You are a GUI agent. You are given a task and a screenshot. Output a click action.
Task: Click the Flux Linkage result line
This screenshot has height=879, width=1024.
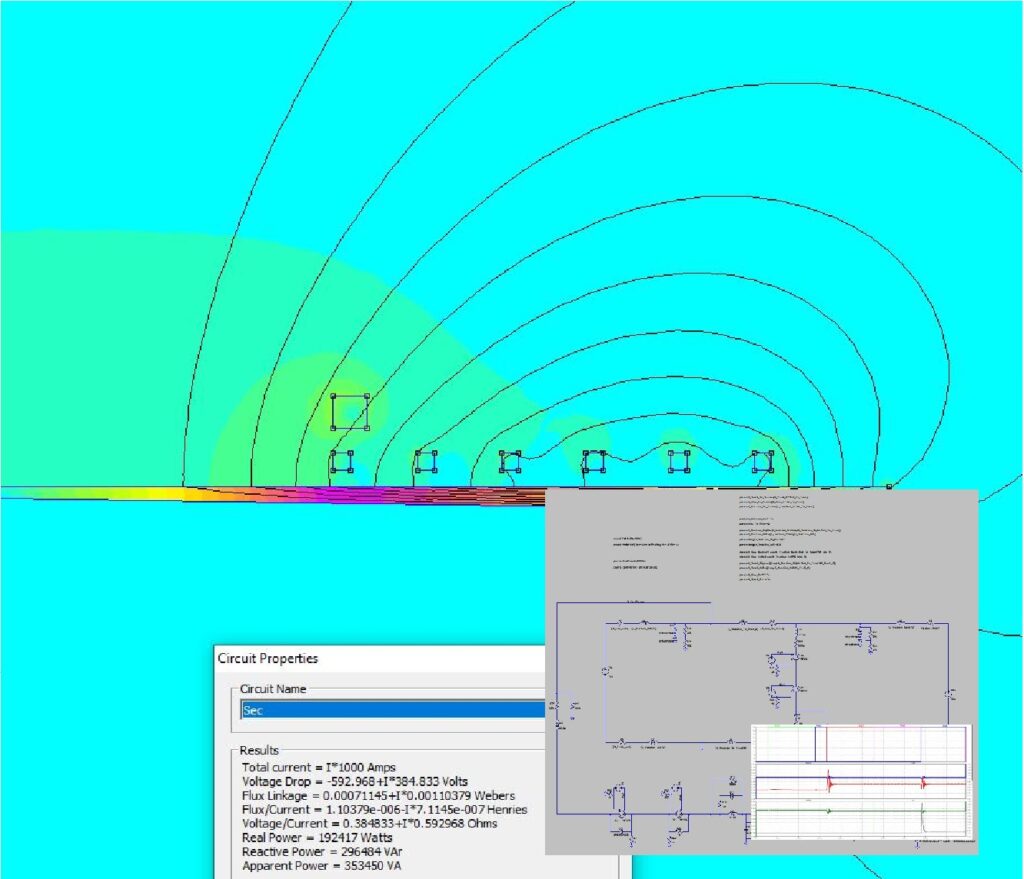pyautogui.click(x=378, y=795)
